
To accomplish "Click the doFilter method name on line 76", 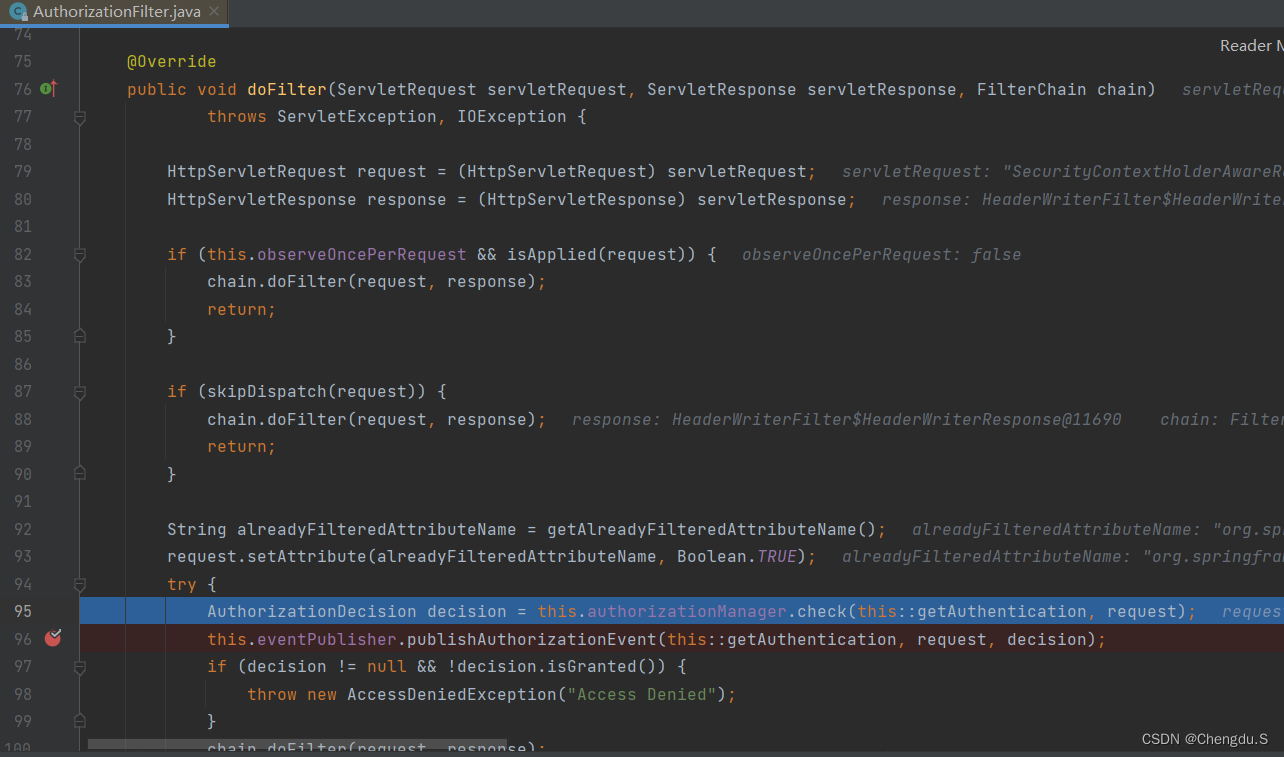I will (287, 89).
